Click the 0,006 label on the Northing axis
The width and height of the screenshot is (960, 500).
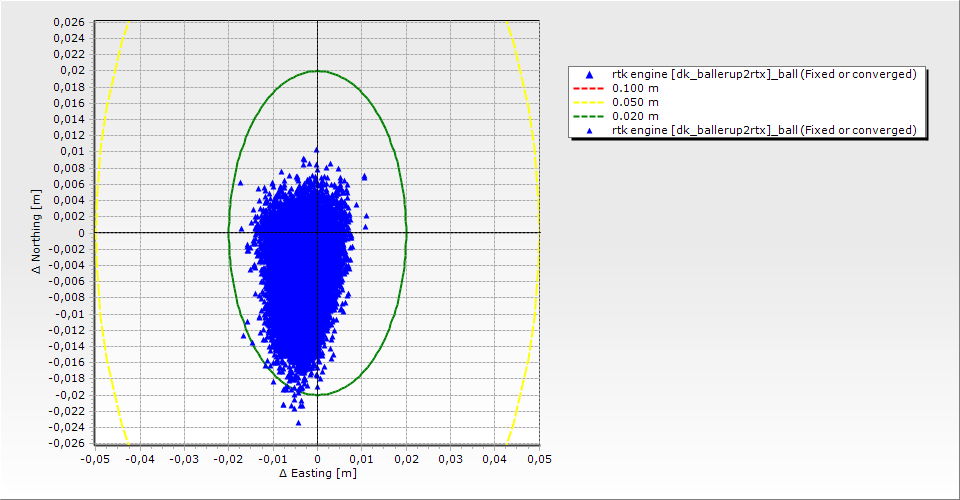coord(69,184)
